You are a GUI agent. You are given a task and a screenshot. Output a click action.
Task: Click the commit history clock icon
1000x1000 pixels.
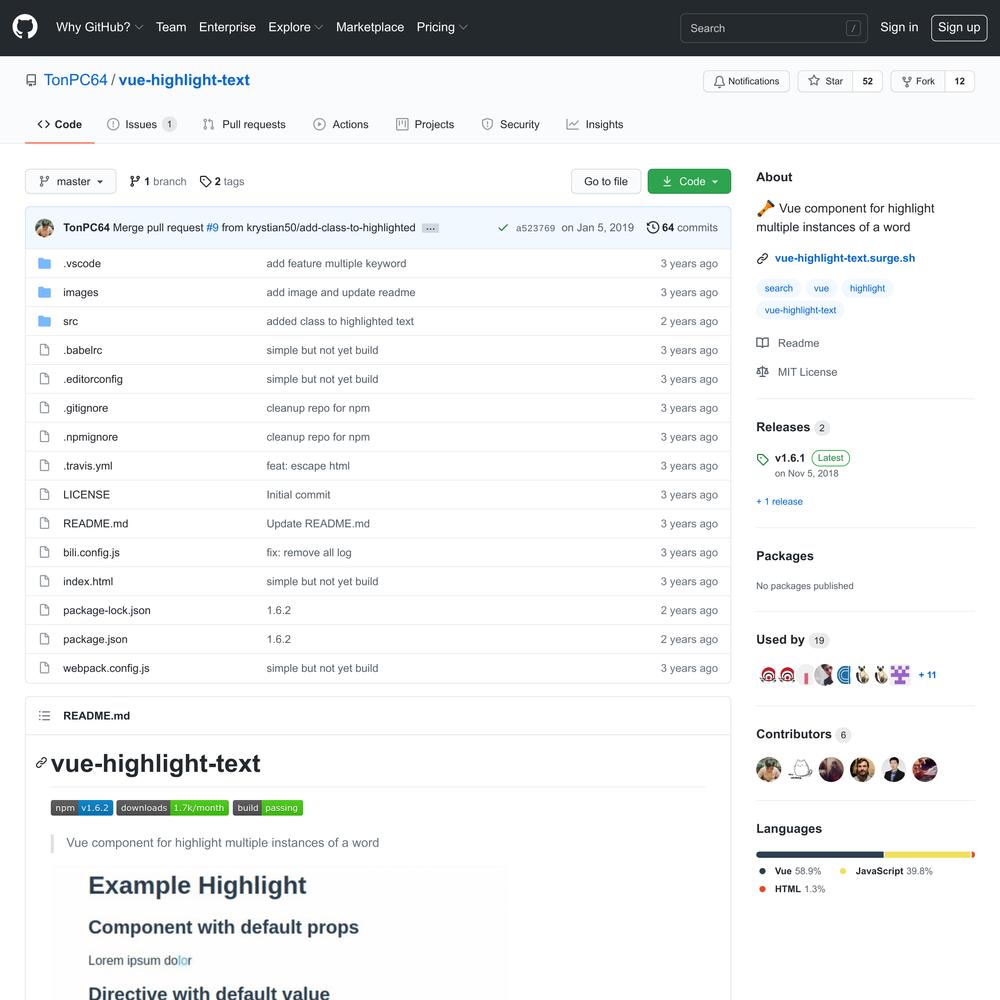652,228
